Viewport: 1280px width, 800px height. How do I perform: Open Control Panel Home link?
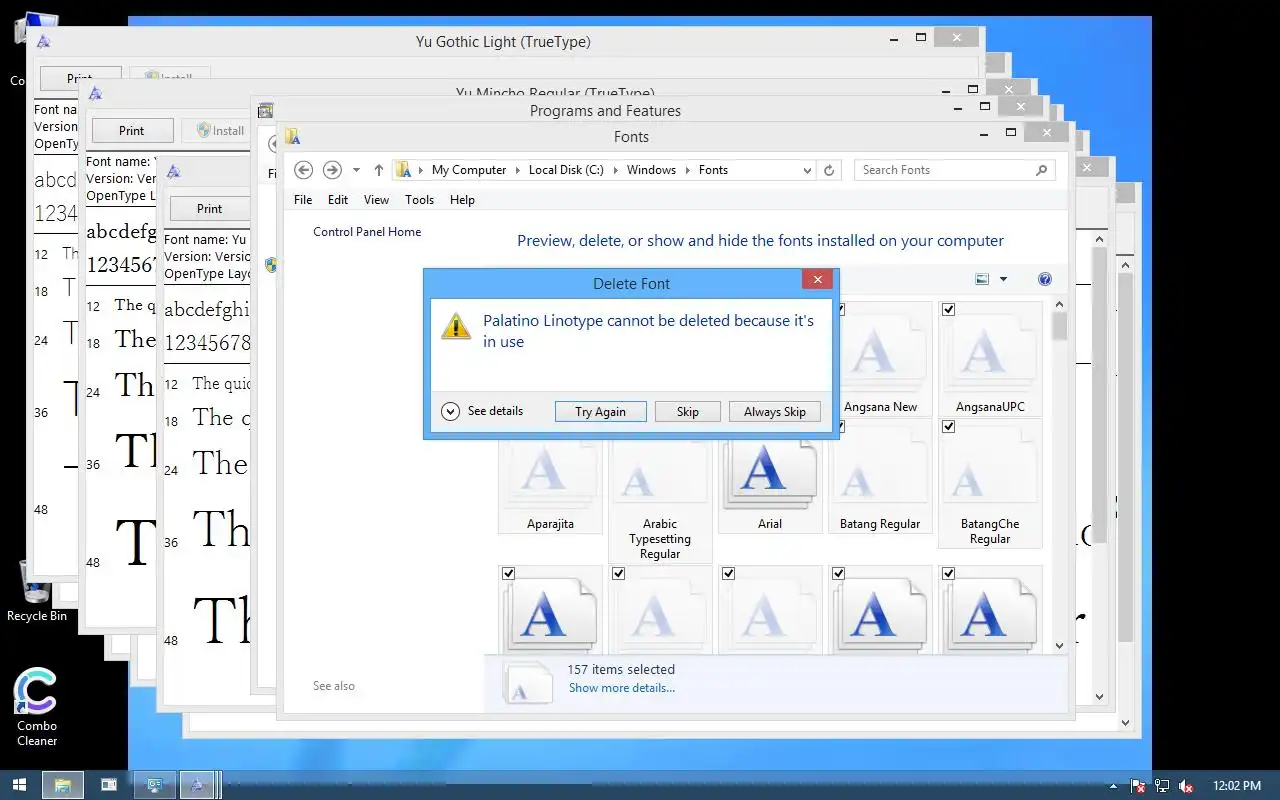coord(367,232)
